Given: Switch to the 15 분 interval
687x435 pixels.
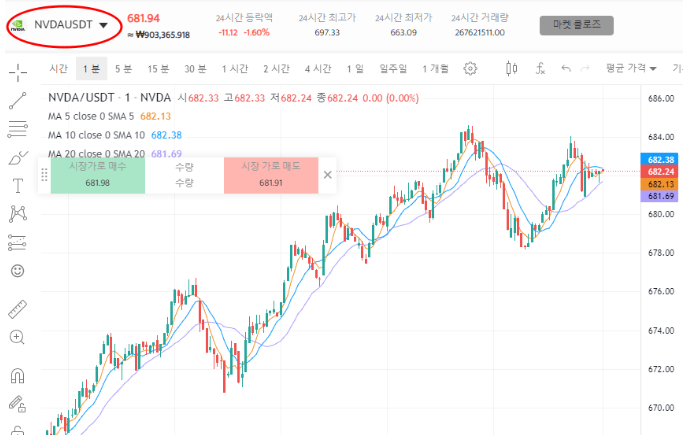Looking at the screenshot, I should 158,69.
